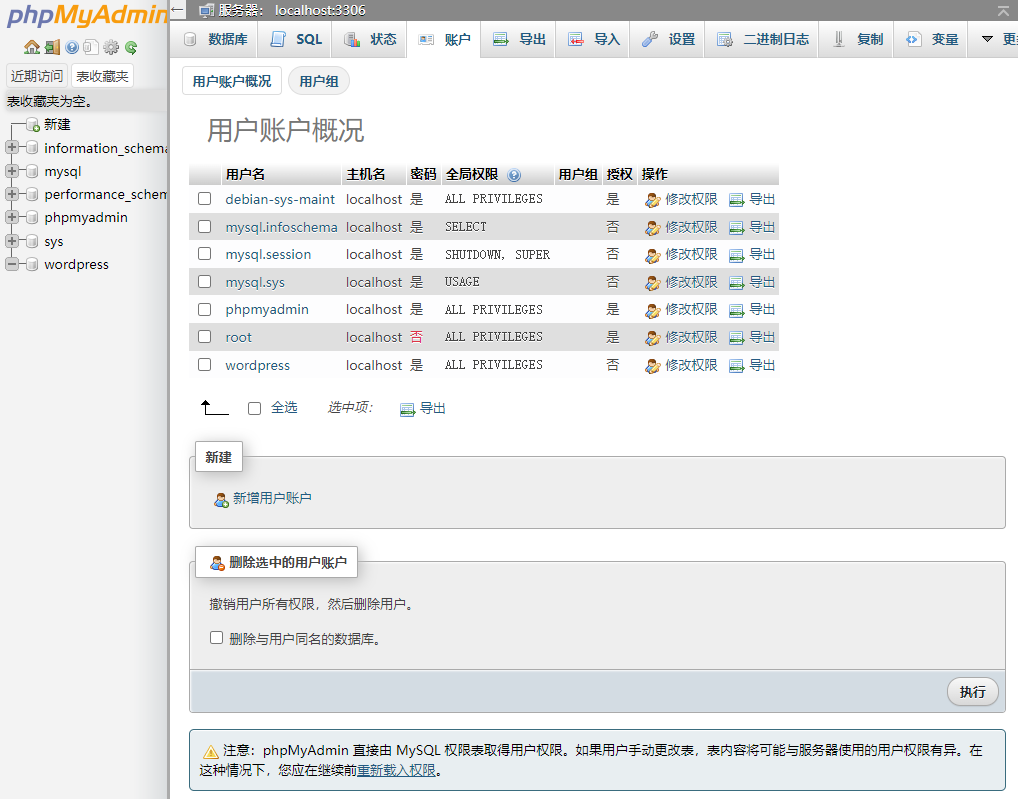
Task: Open the MySQL documentation pages icon
Action: pos(92,47)
